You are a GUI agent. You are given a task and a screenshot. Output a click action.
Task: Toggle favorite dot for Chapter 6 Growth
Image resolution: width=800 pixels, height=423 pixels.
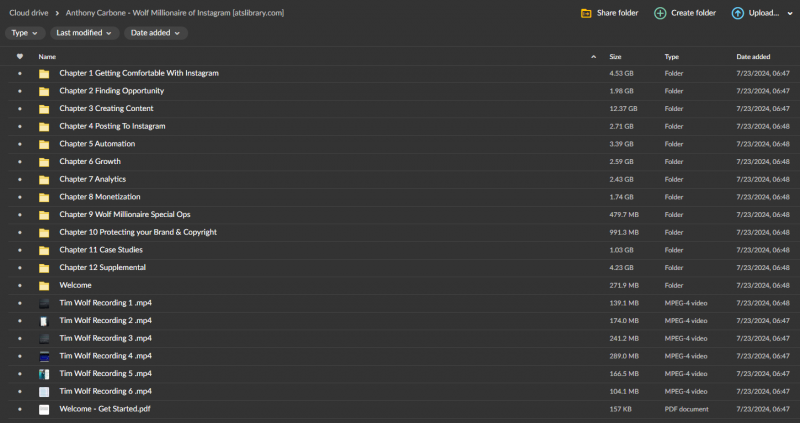click(20, 162)
